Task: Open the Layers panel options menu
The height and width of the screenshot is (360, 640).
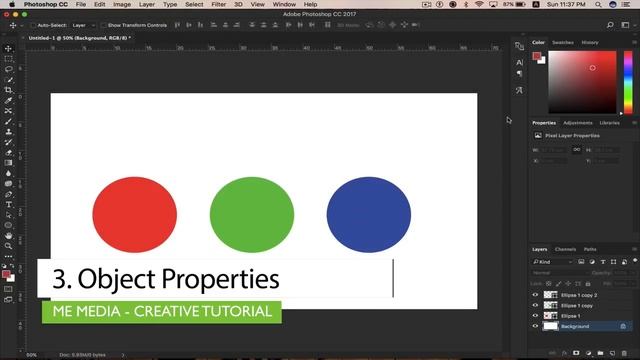Action: click(x=634, y=249)
